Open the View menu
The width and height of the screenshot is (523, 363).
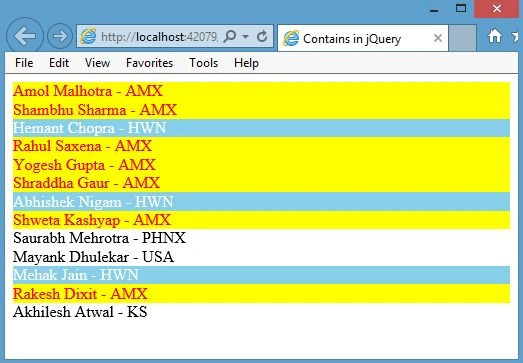[97, 63]
